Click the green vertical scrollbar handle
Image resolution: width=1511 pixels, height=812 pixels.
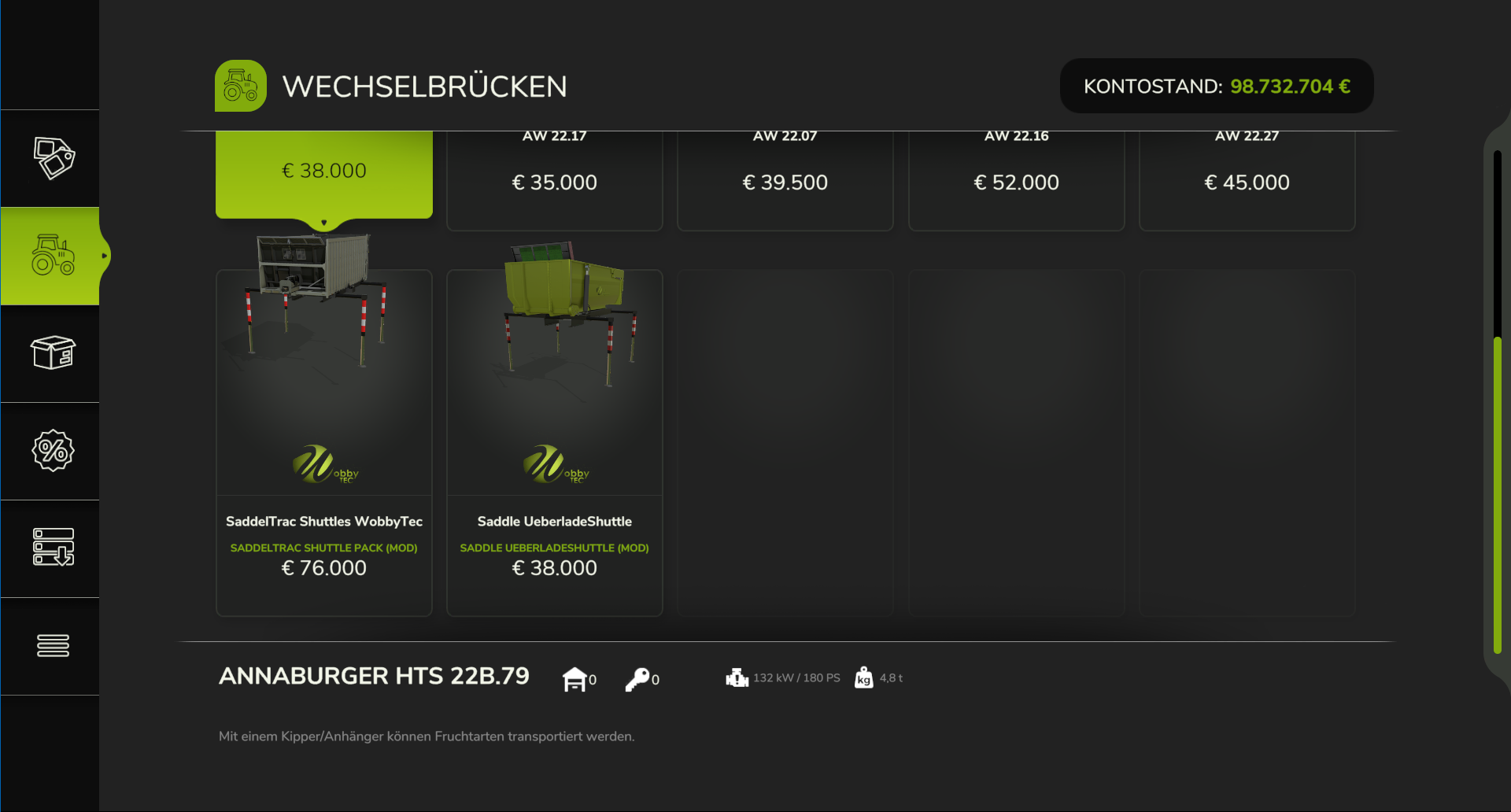tap(1498, 496)
